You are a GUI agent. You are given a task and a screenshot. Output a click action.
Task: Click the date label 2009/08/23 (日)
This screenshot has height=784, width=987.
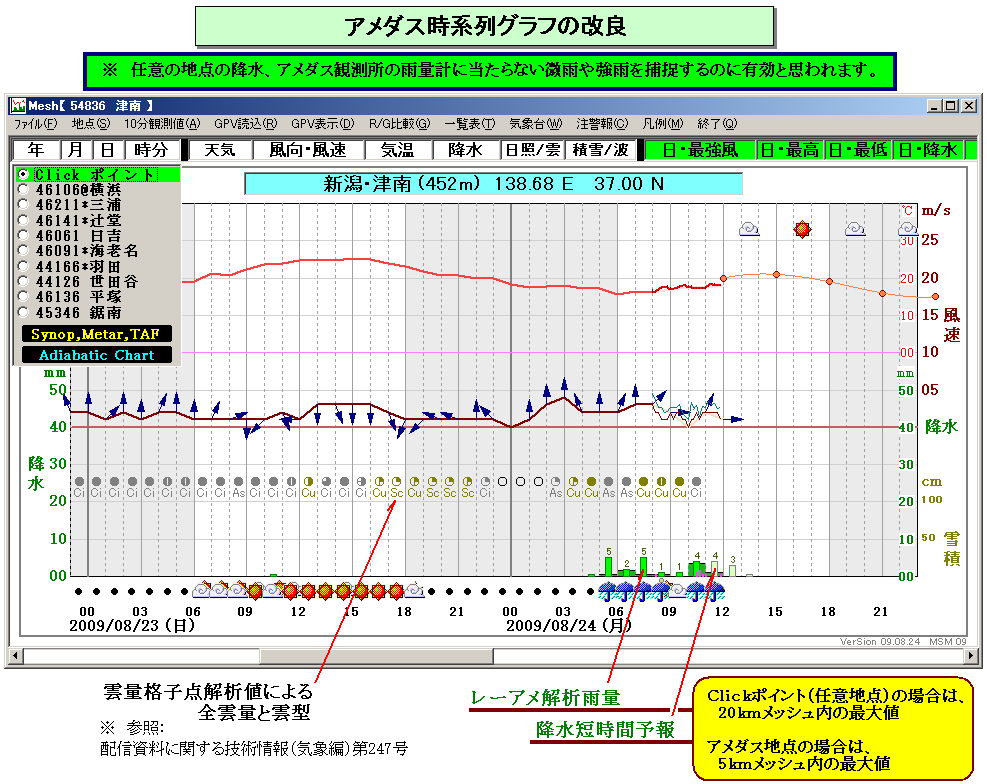pos(132,625)
